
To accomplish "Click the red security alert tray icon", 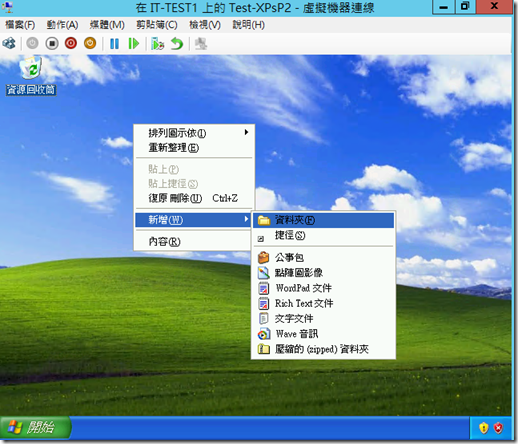I will pyautogui.click(x=499, y=428).
